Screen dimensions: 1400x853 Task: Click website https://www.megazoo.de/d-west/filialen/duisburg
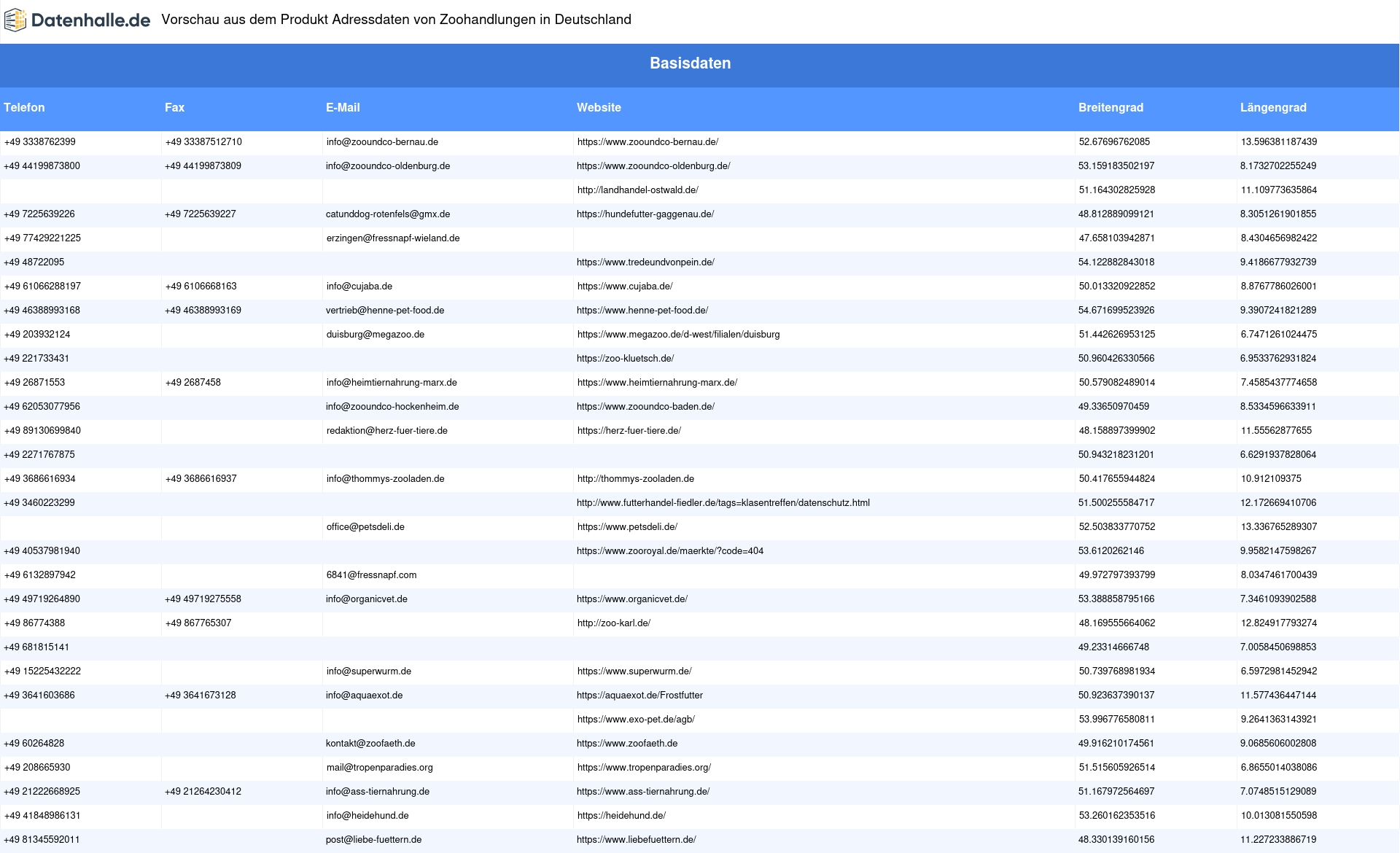coord(679,335)
